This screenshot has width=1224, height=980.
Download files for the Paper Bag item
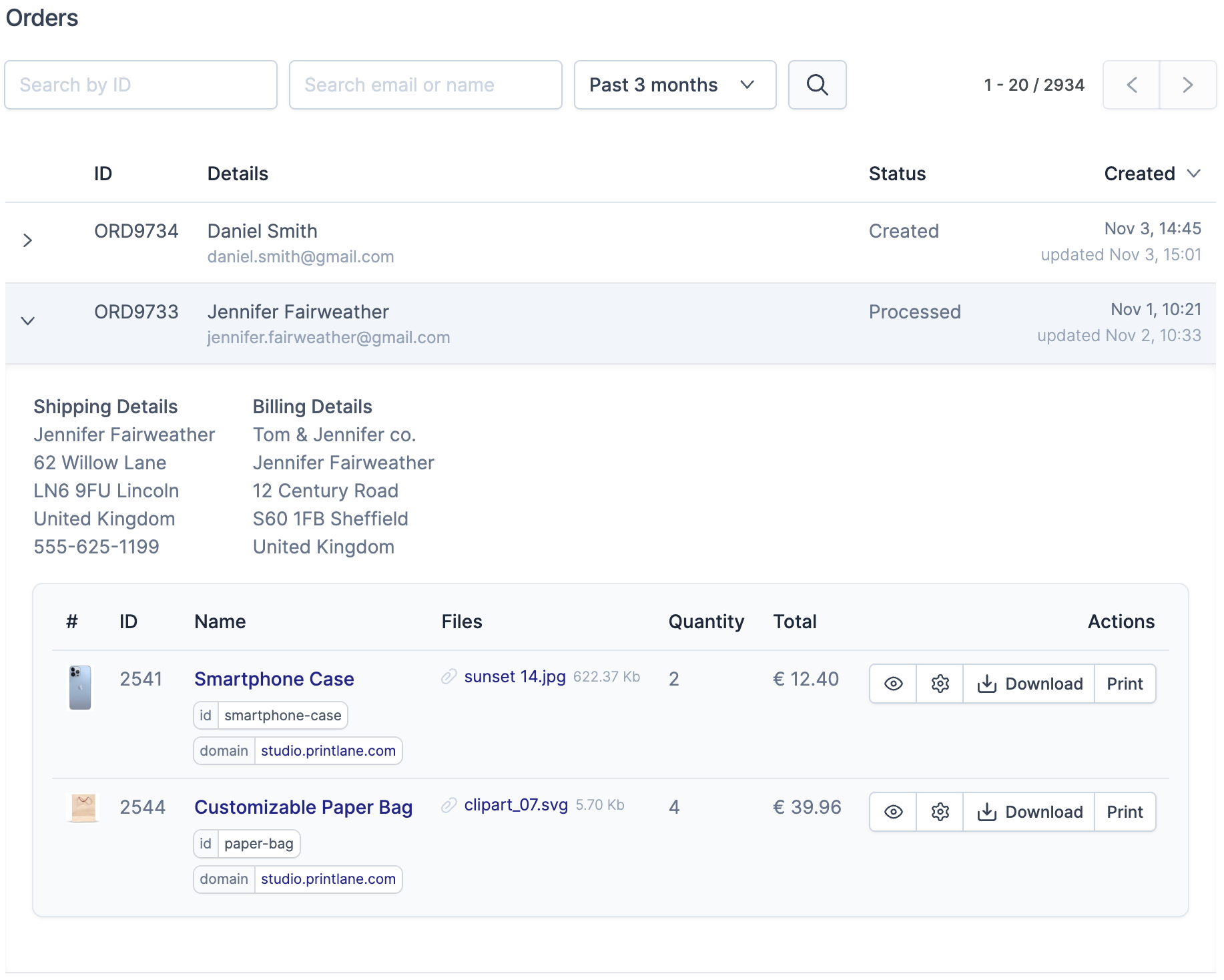coord(1028,812)
